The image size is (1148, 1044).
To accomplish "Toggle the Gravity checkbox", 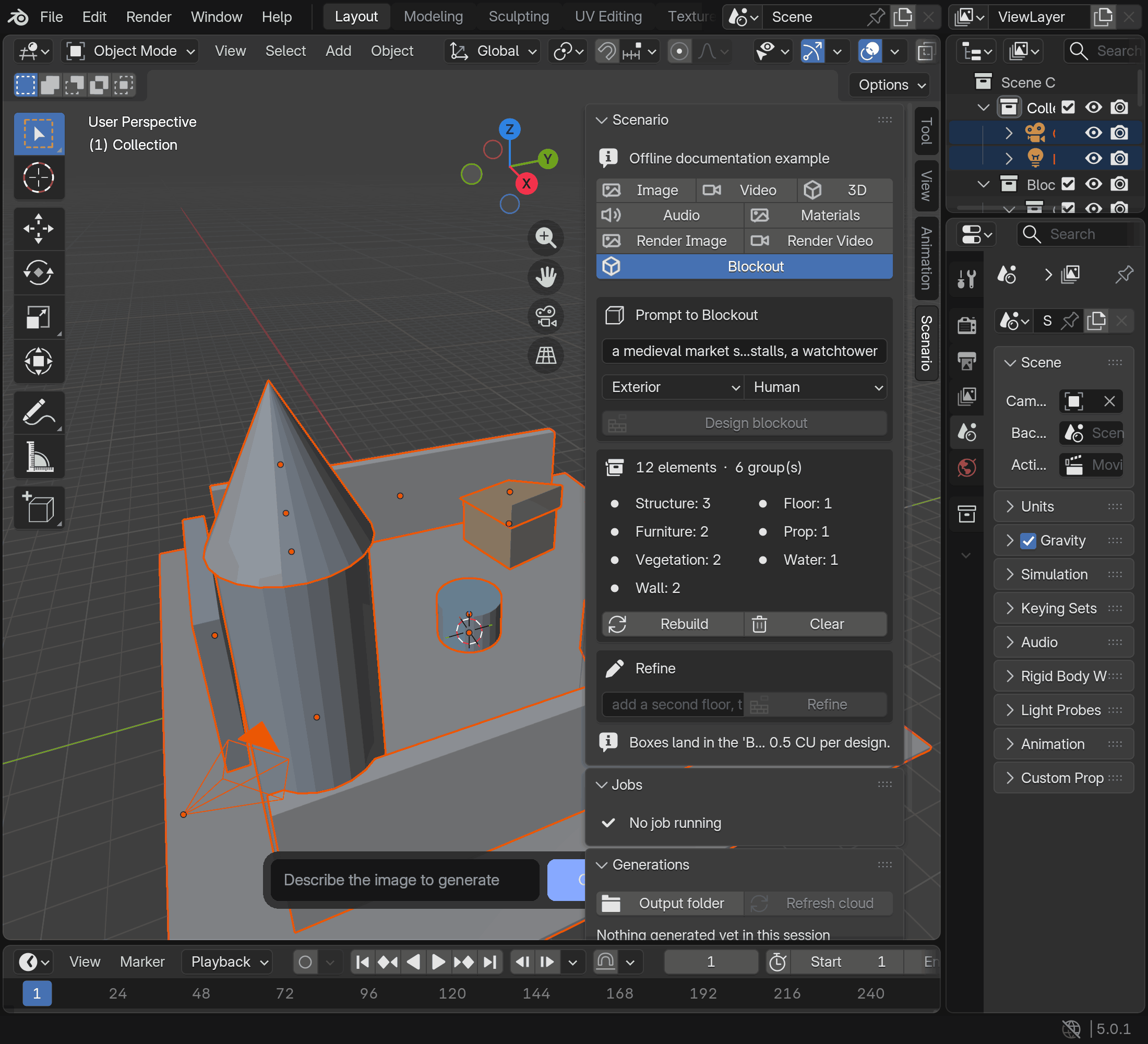I will coord(1028,540).
